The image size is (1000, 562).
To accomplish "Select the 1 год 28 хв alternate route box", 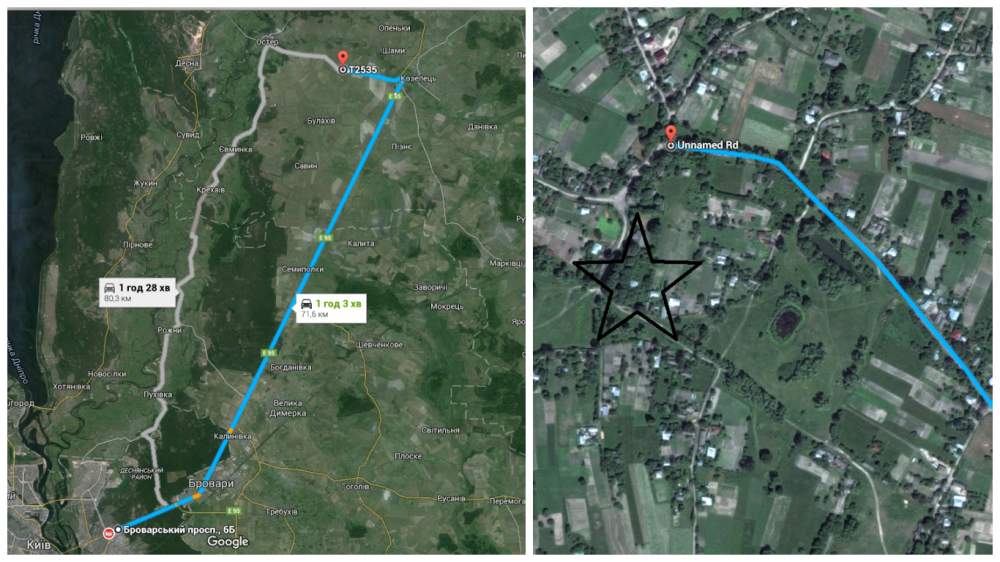I will (x=137, y=292).
